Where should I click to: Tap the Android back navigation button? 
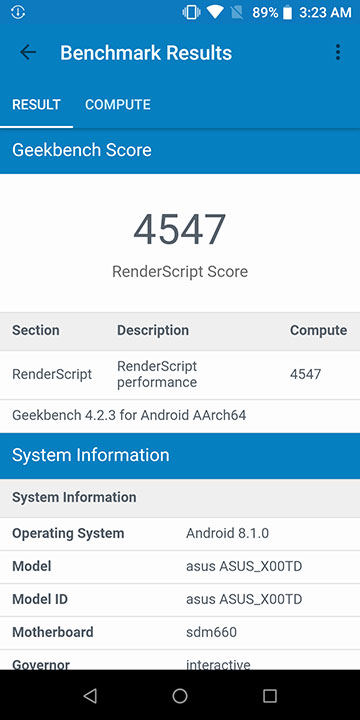90,696
